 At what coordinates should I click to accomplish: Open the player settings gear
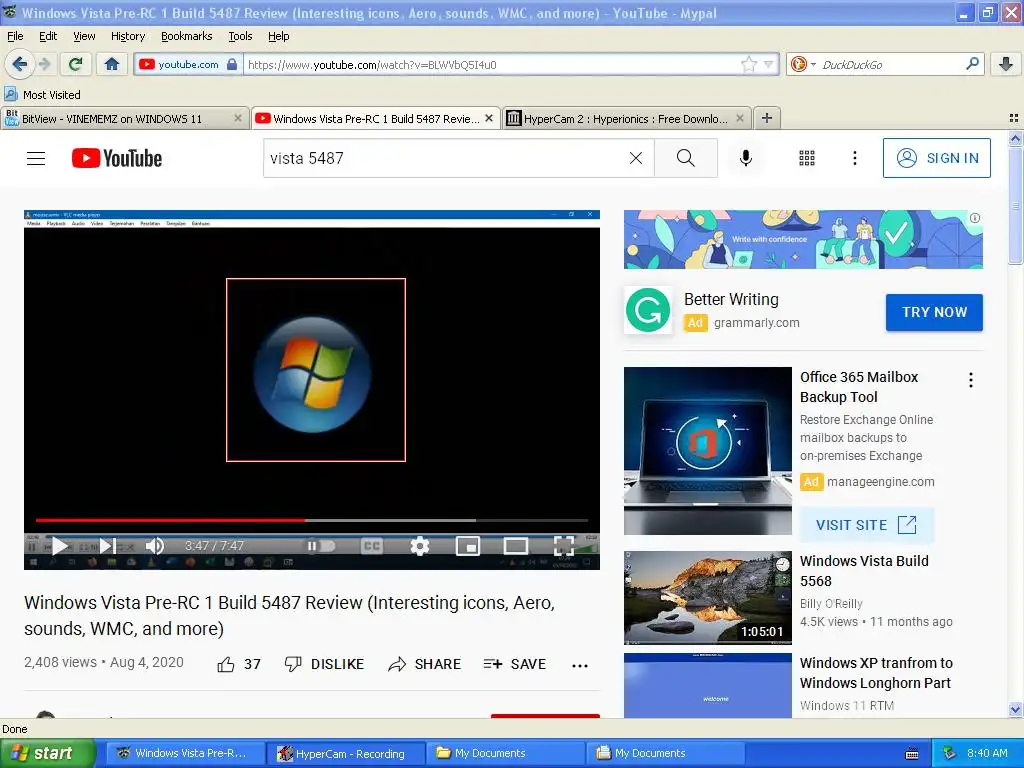pos(419,546)
